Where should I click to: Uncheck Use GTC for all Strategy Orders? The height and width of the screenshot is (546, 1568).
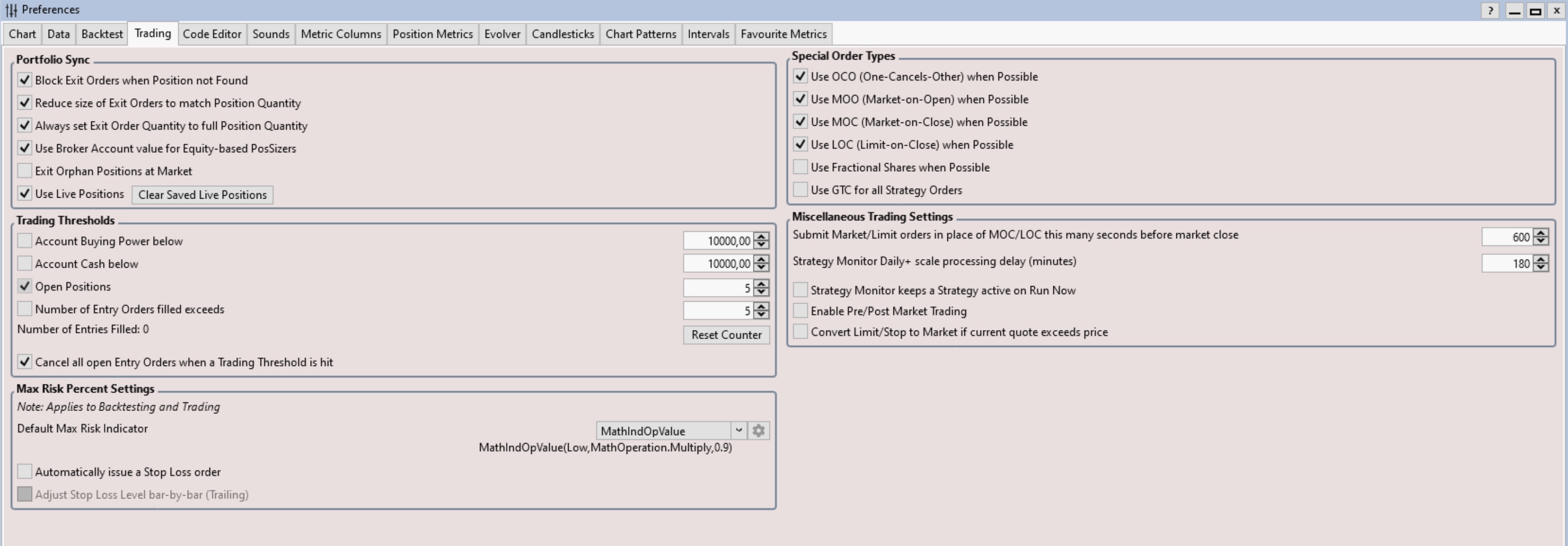click(x=801, y=190)
